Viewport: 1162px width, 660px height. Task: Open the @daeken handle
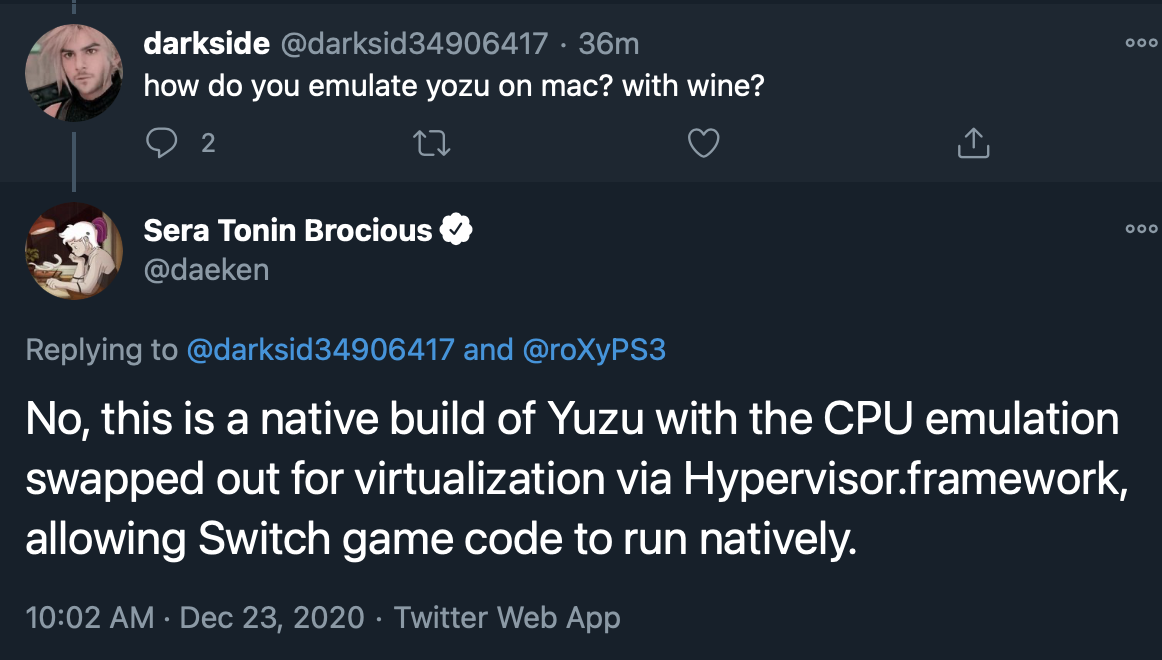(x=206, y=270)
